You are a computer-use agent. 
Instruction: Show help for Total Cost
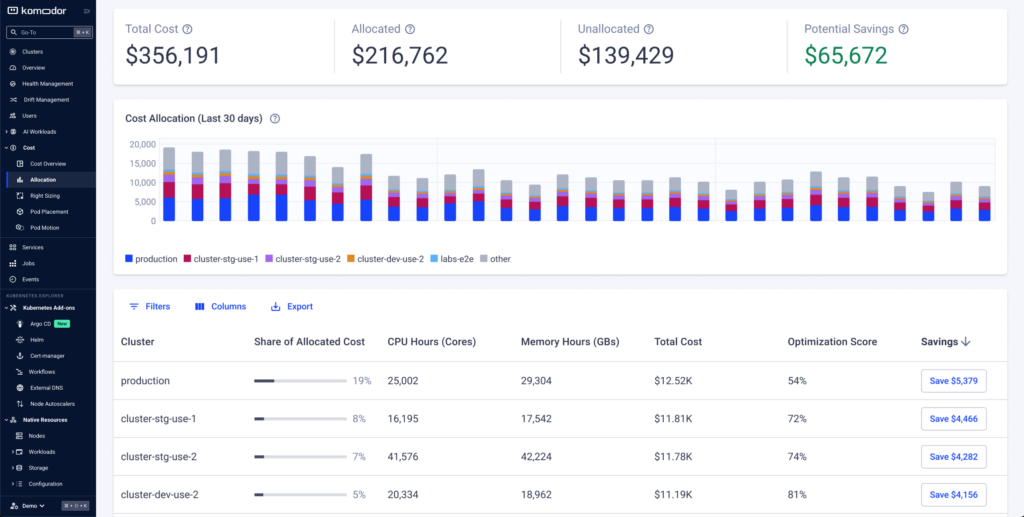[x=187, y=29]
